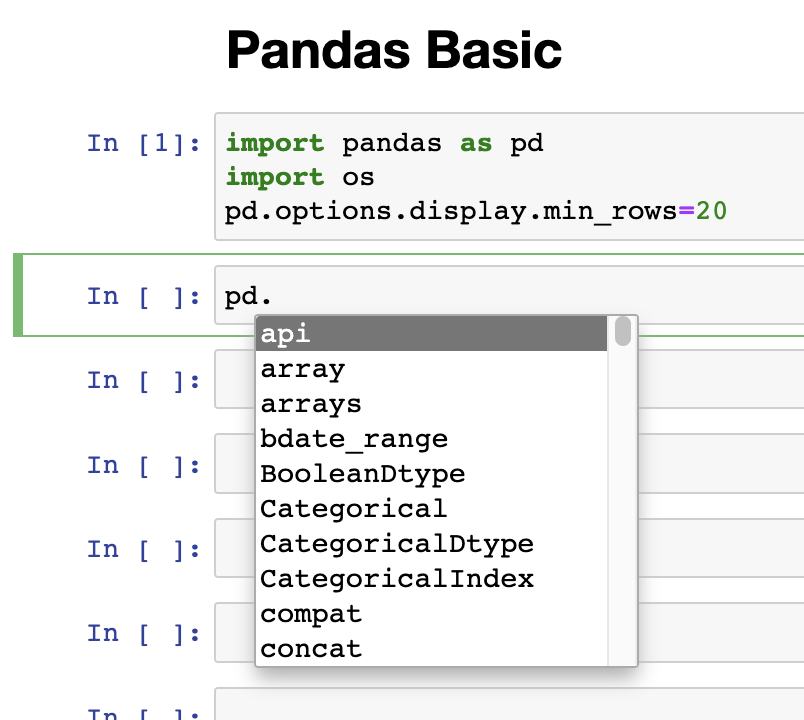Click the empty cell's input area right of the 'array' suggestion

click(721, 379)
